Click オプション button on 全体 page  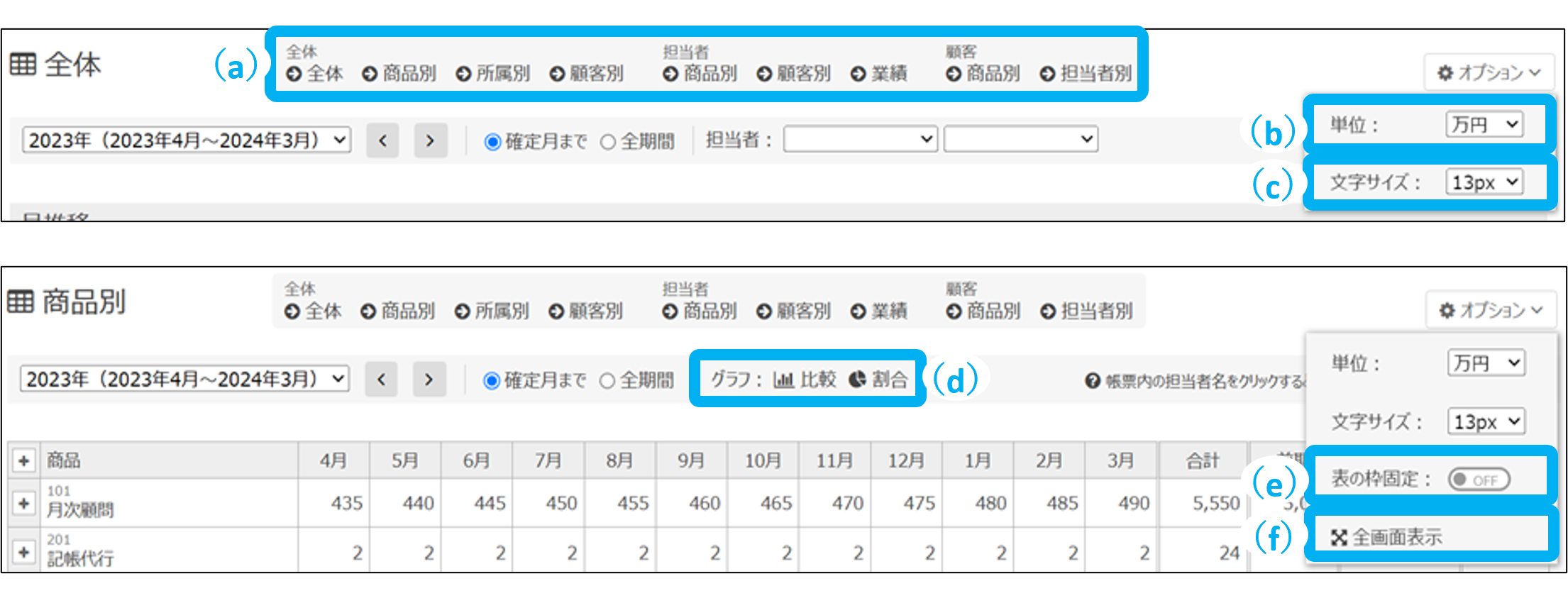[x=1489, y=72]
